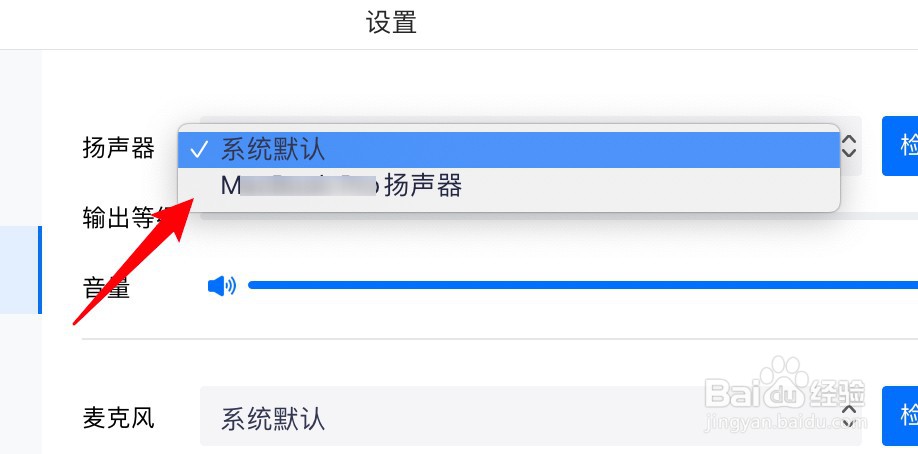Click the red arrow annotation head

(176, 217)
